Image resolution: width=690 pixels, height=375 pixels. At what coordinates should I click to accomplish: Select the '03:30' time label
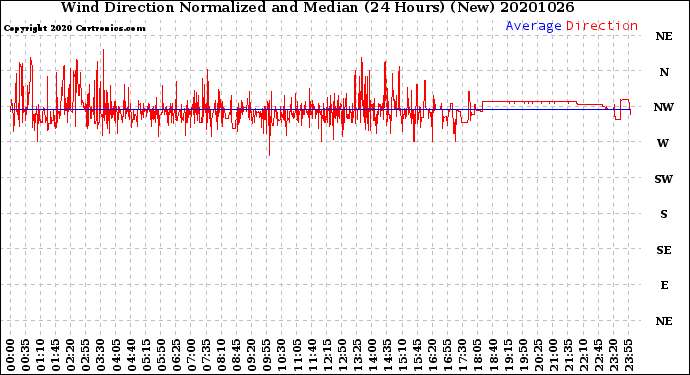point(101,355)
